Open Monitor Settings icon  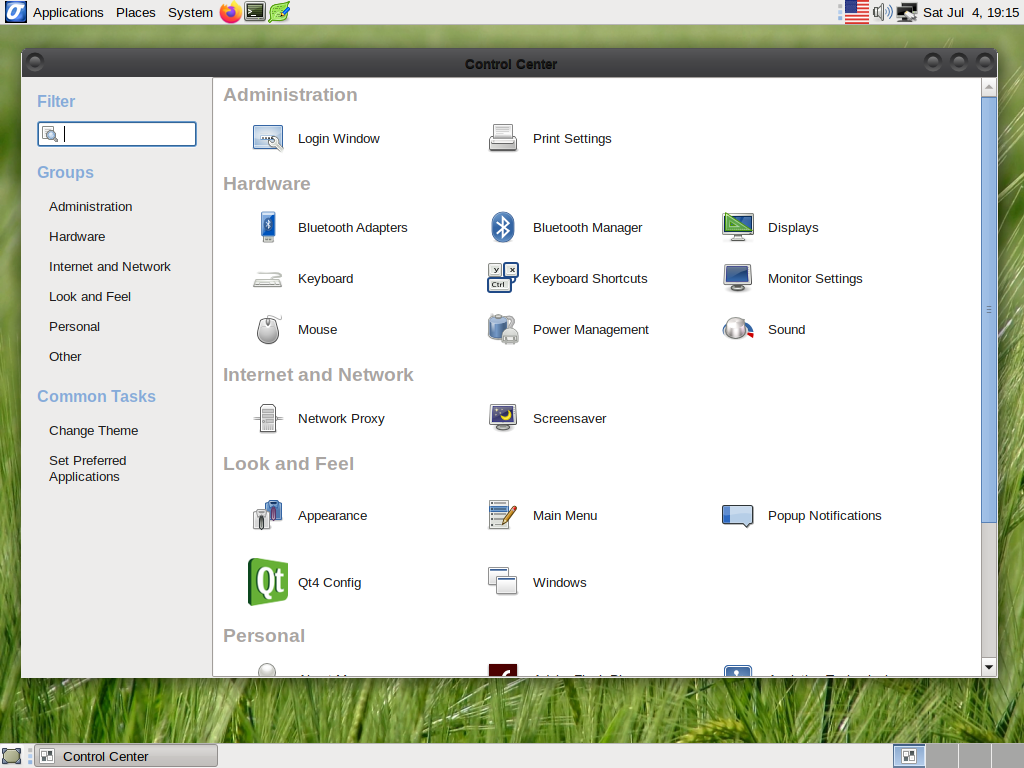coord(738,278)
